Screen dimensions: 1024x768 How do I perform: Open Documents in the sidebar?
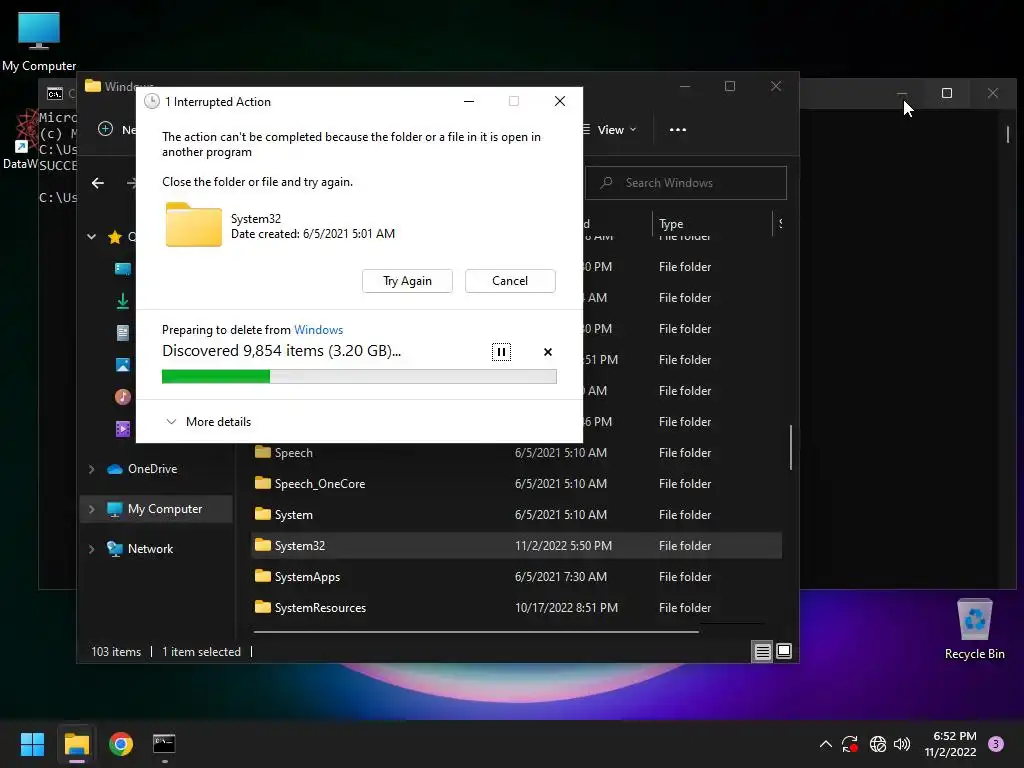[123, 332]
